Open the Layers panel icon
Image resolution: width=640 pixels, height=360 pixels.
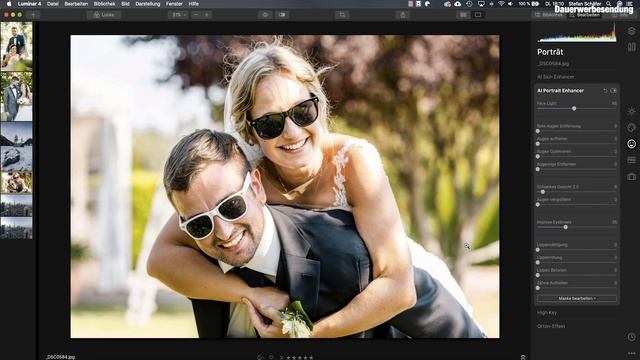click(631, 31)
